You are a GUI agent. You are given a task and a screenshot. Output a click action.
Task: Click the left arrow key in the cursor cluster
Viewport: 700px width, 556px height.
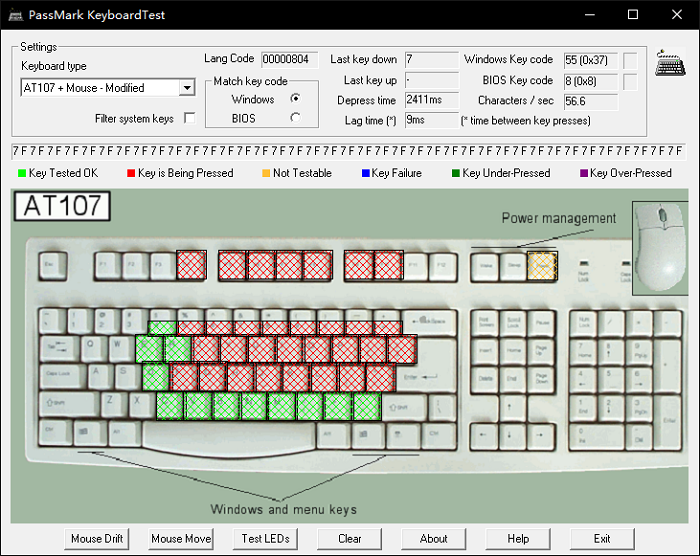(483, 435)
